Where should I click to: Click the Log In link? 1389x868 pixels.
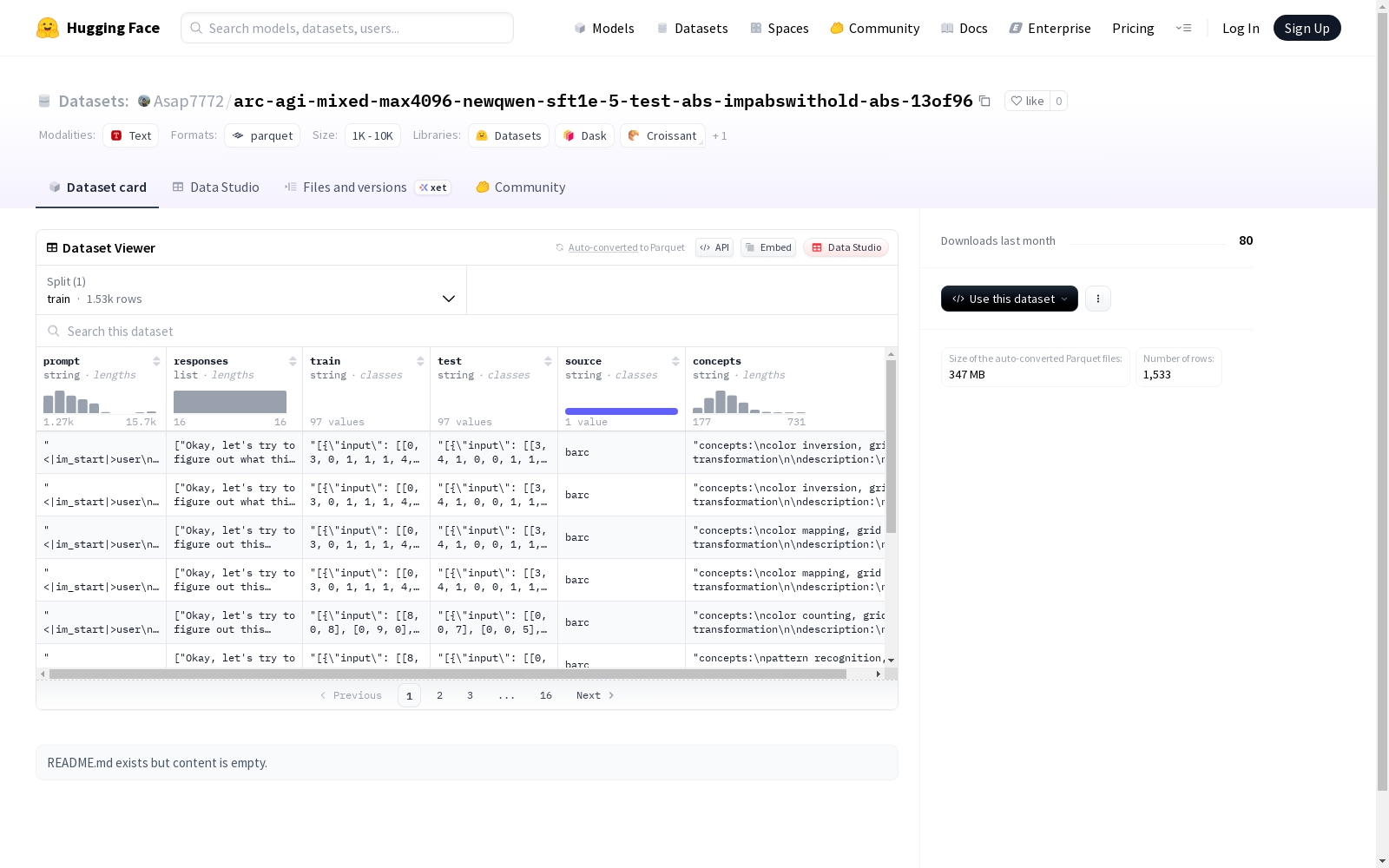pyautogui.click(x=1241, y=28)
